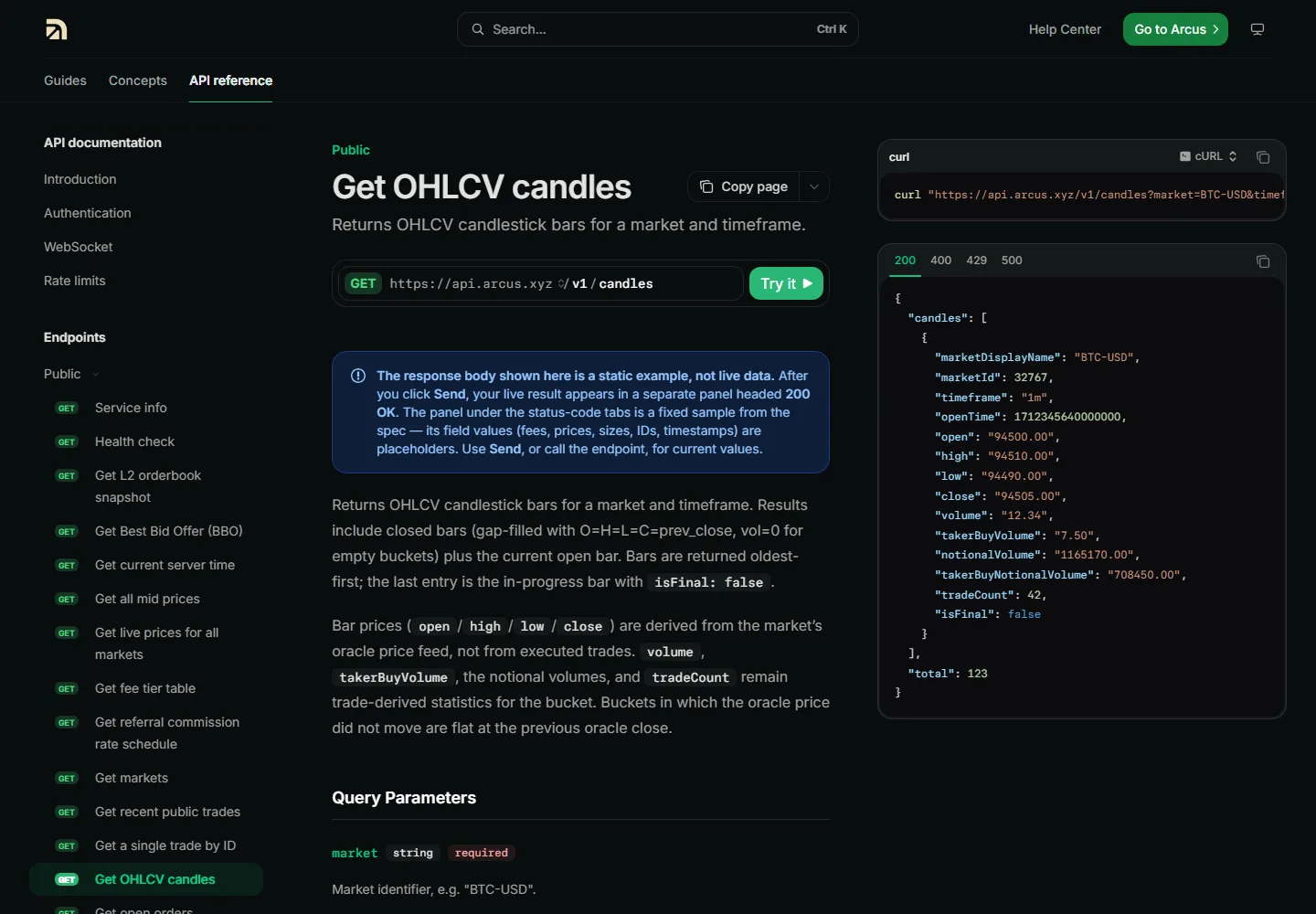
Task: Click the market parameter name
Action: (355, 853)
